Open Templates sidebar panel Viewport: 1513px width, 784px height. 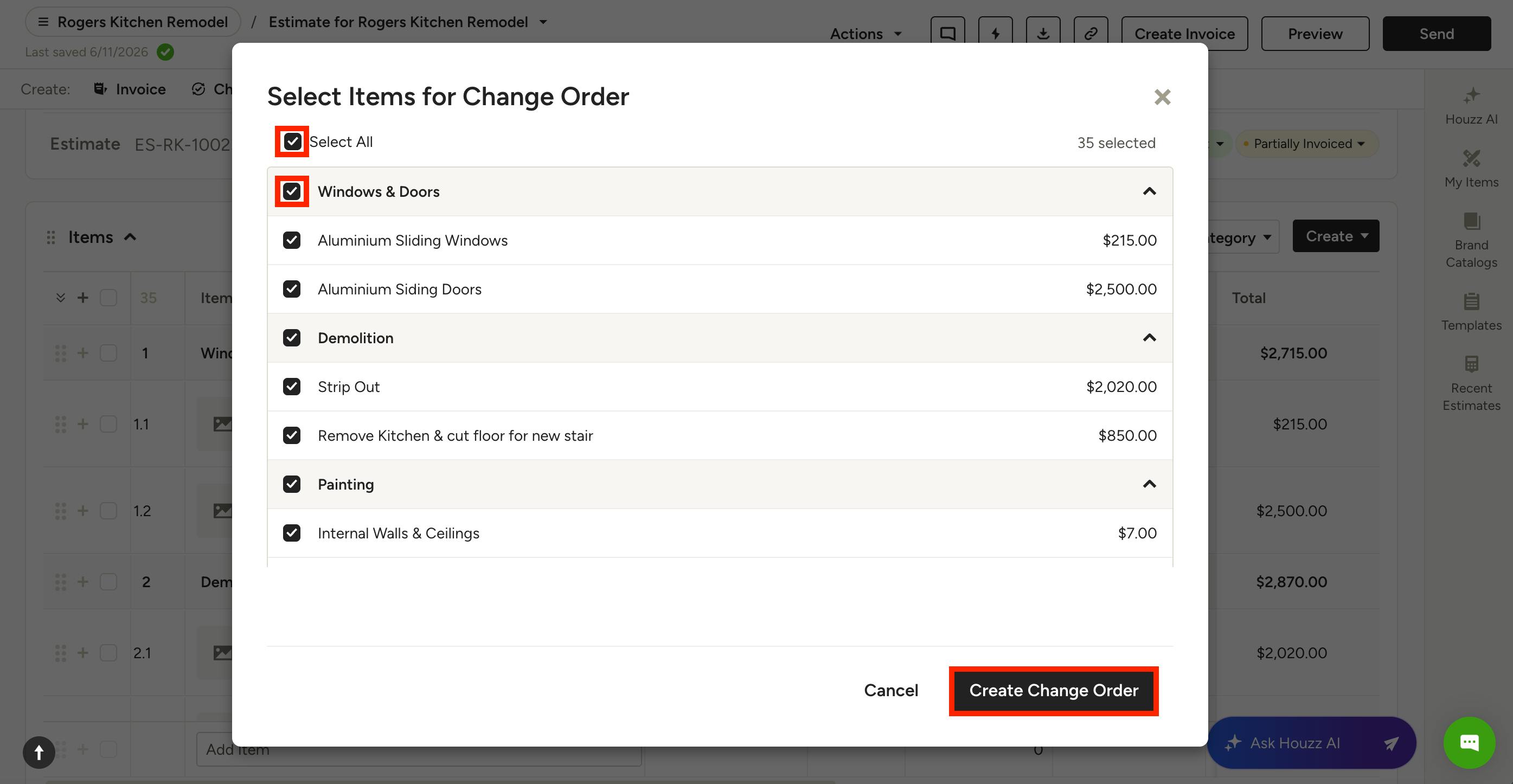point(1471,312)
